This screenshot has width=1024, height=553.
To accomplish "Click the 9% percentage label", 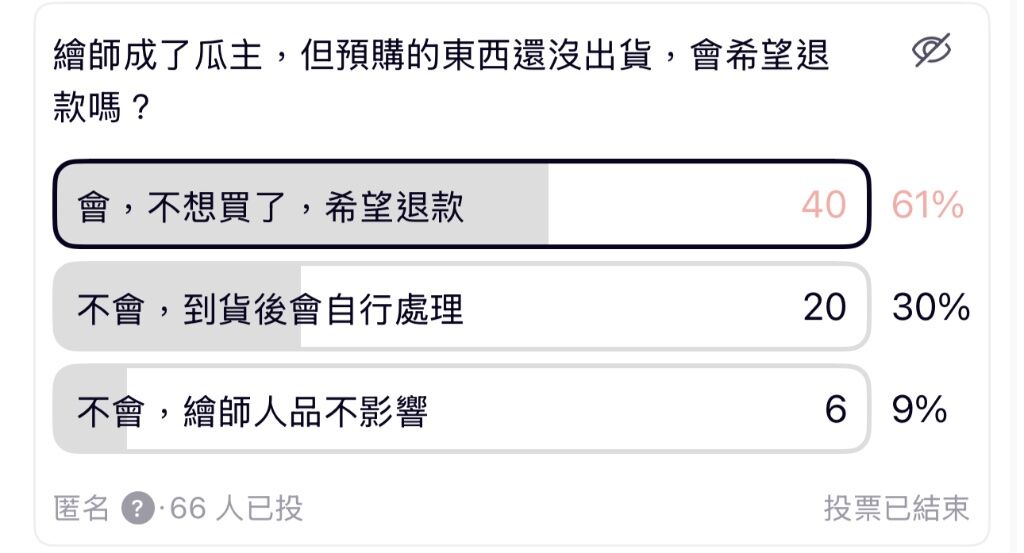I will pyautogui.click(x=920, y=409).
